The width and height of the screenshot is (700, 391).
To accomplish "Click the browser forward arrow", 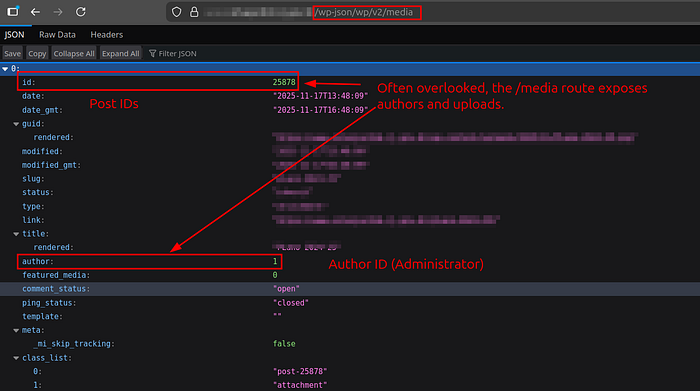I will point(58,12).
